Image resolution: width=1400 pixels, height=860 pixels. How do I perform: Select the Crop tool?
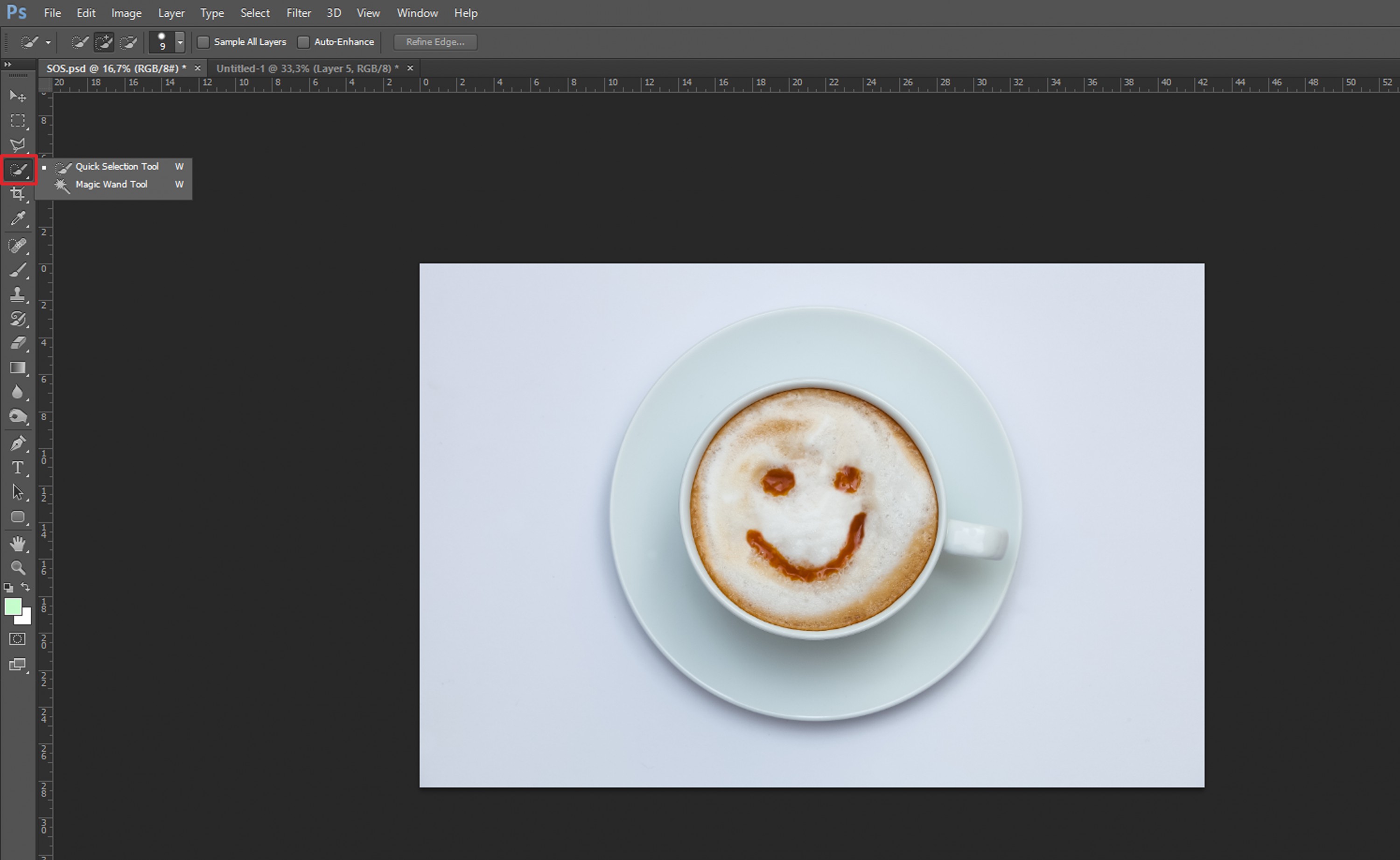point(18,194)
